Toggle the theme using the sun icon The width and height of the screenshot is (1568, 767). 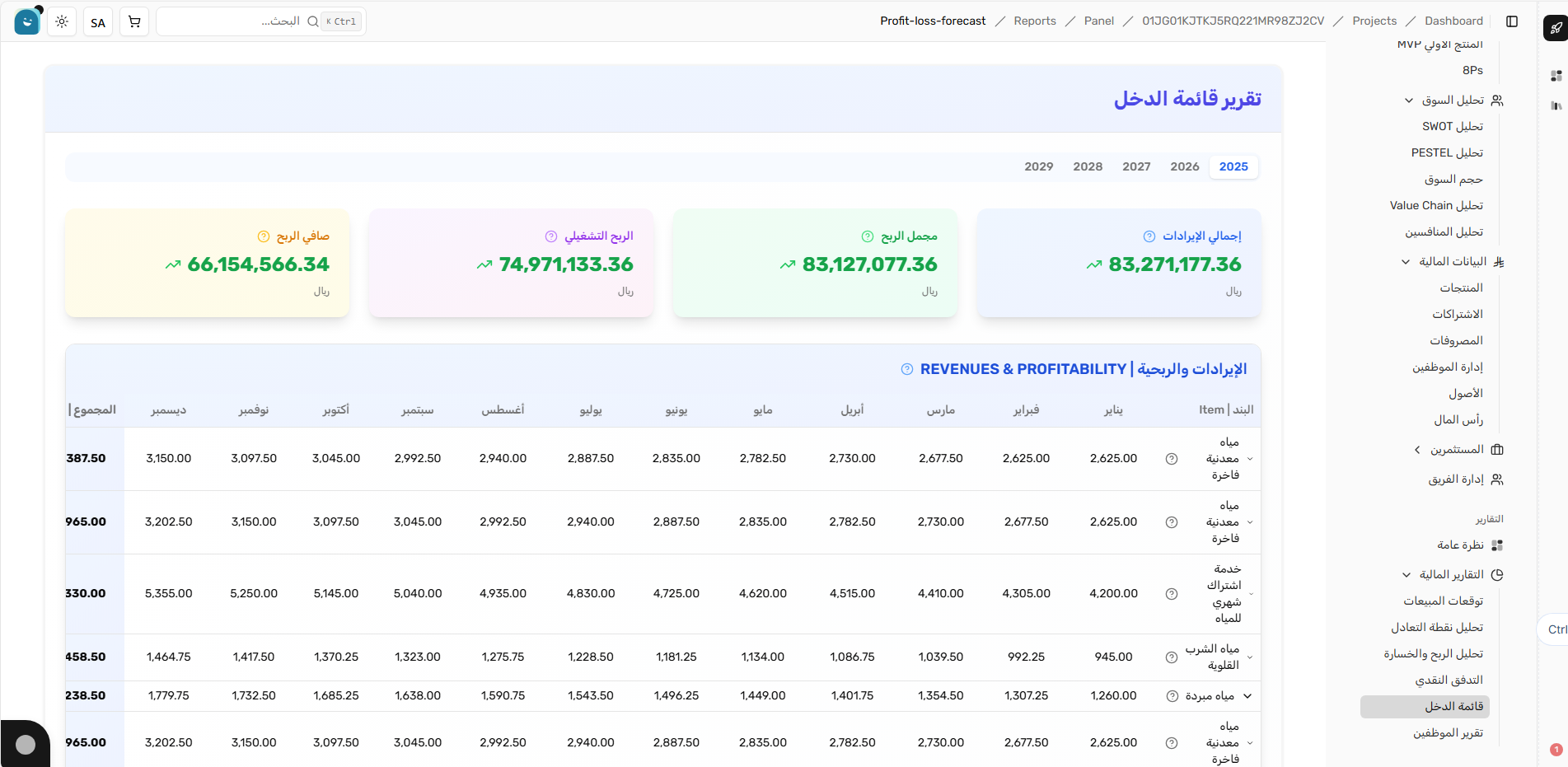point(62,21)
